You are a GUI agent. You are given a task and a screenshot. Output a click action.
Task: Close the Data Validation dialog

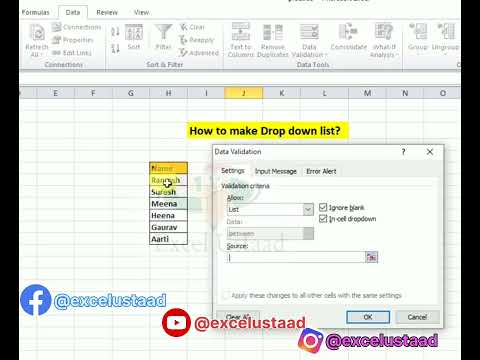pyautogui.click(x=430, y=152)
